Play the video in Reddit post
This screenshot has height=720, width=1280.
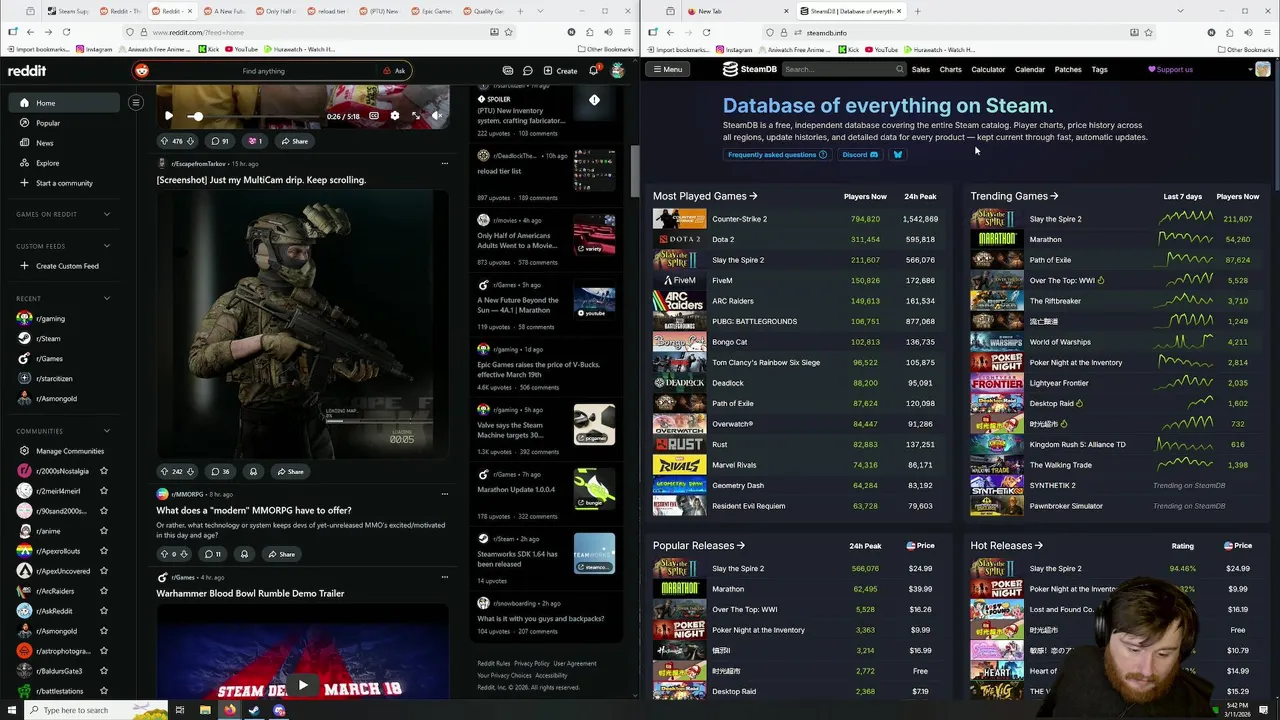tap(169, 116)
